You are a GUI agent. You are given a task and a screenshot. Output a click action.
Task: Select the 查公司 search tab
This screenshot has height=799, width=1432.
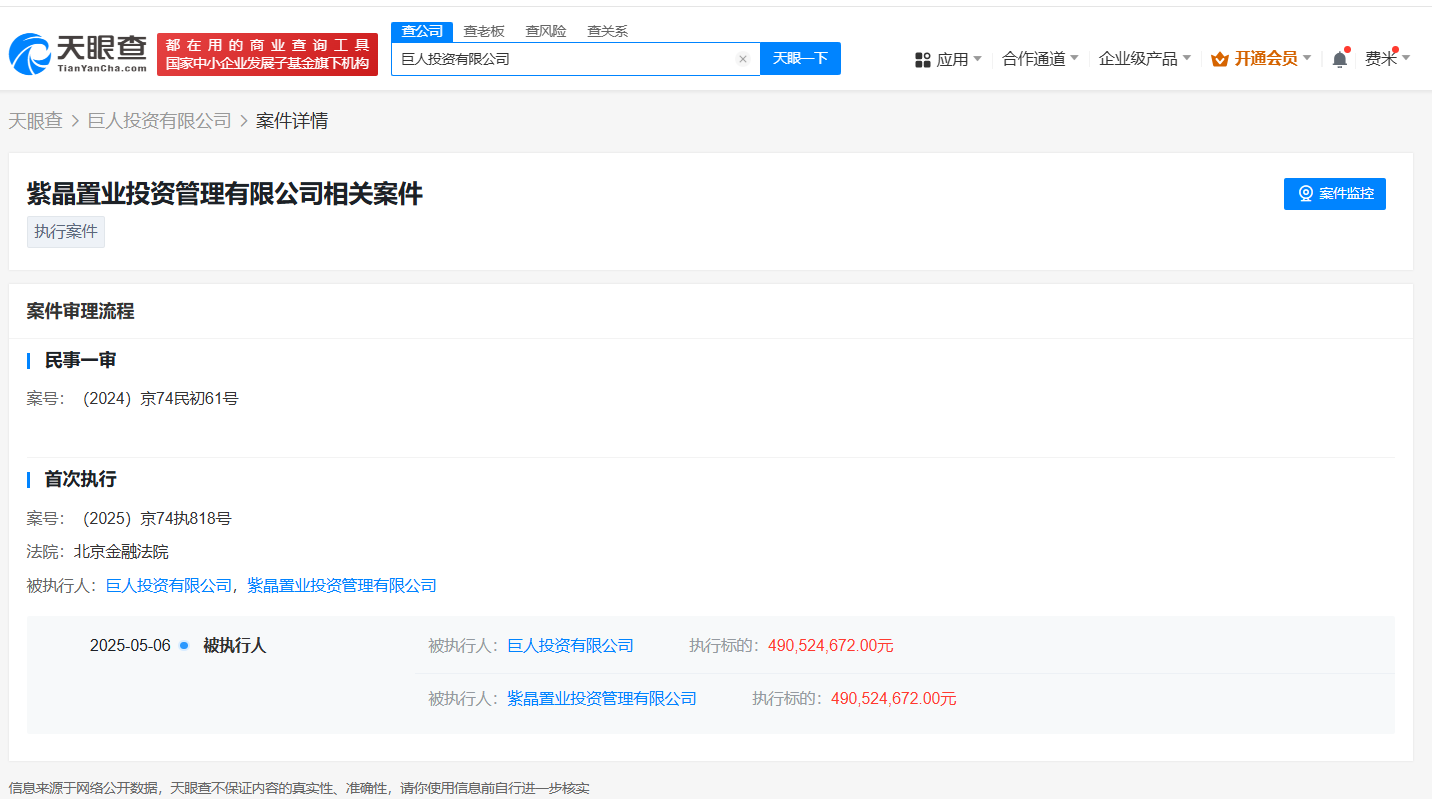point(422,31)
